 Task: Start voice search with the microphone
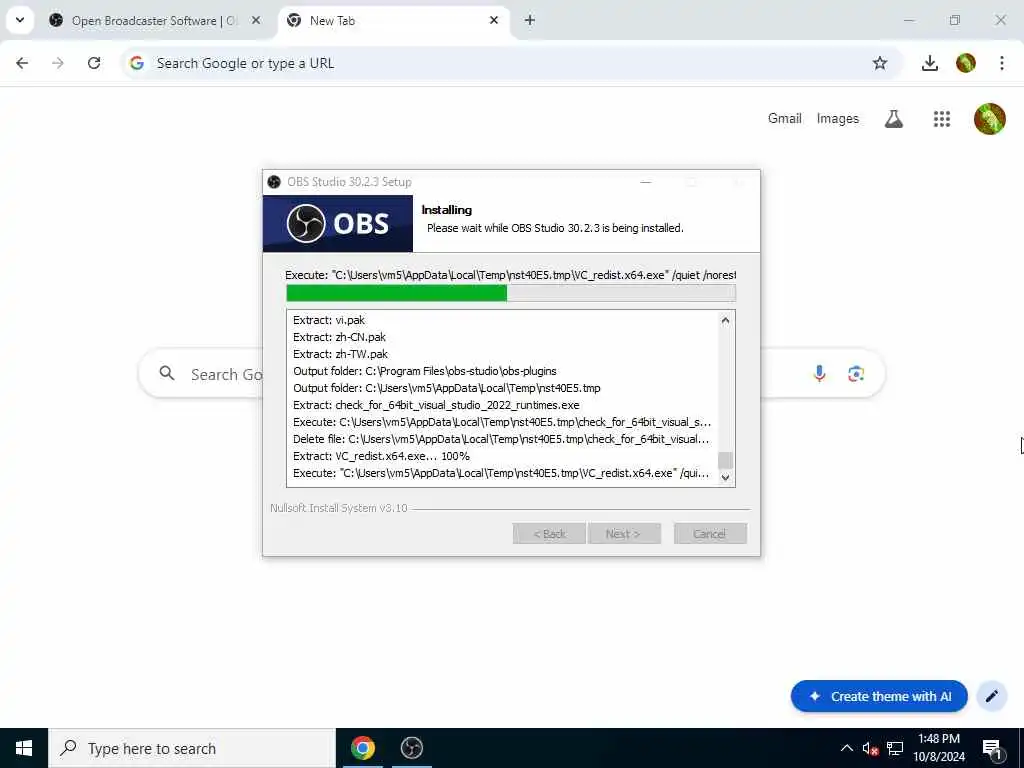click(x=819, y=374)
